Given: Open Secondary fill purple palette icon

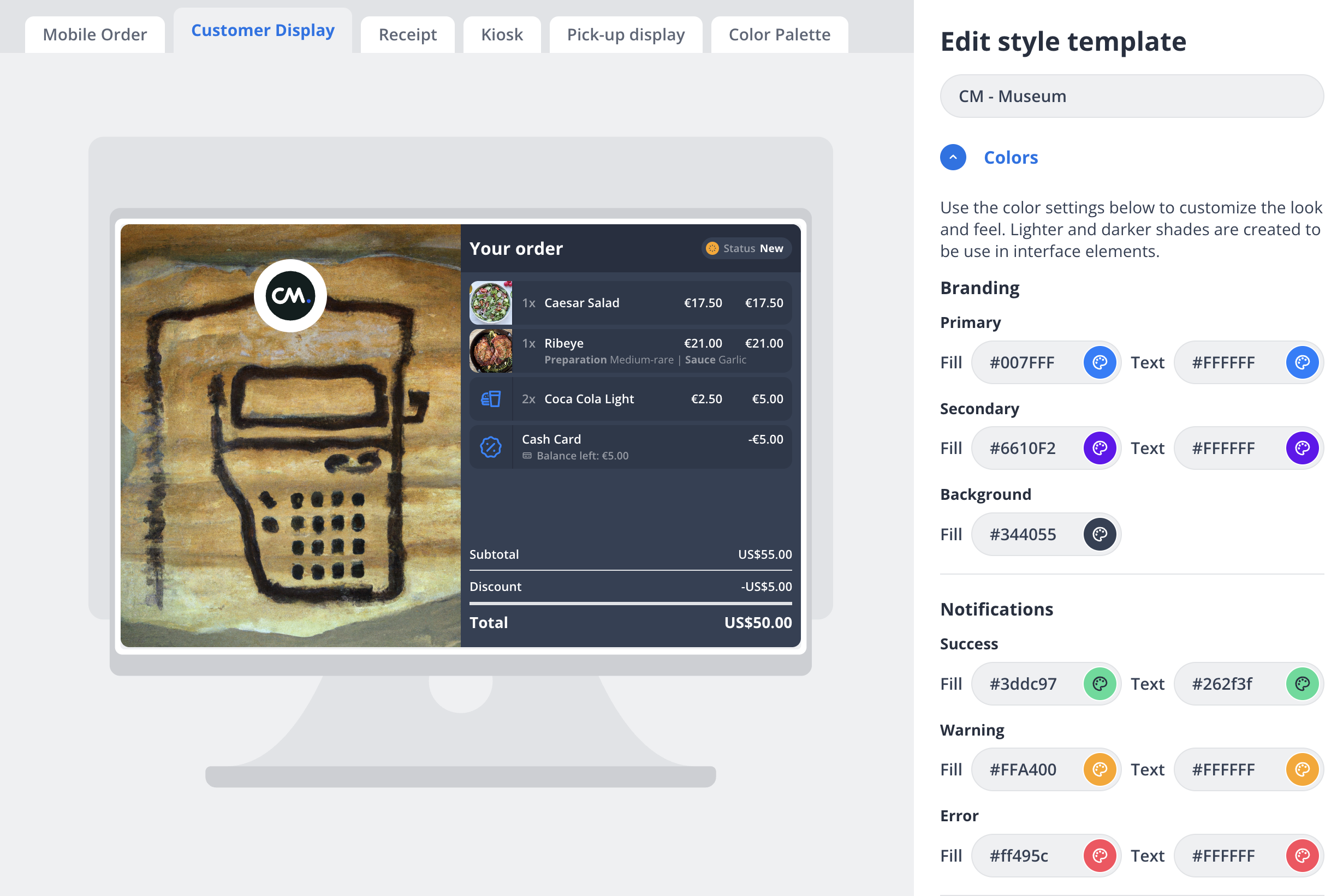Looking at the screenshot, I should [x=1099, y=448].
